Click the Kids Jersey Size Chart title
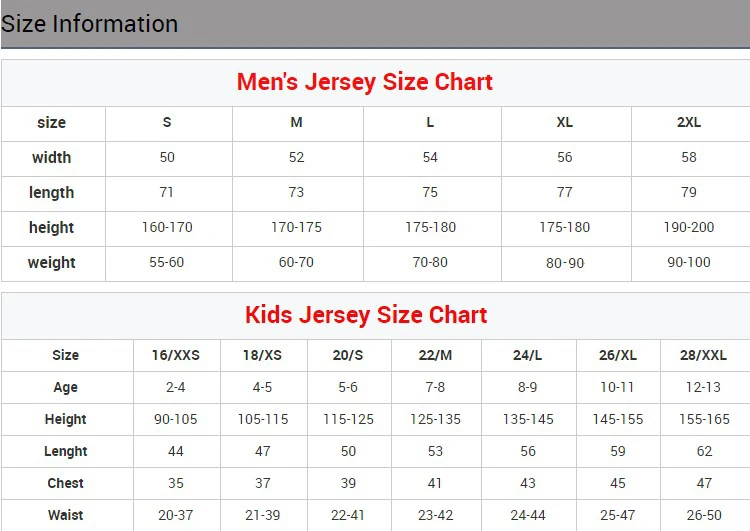Image resolution: width=750 pixels, height=531 pixels. click(366, 315)
